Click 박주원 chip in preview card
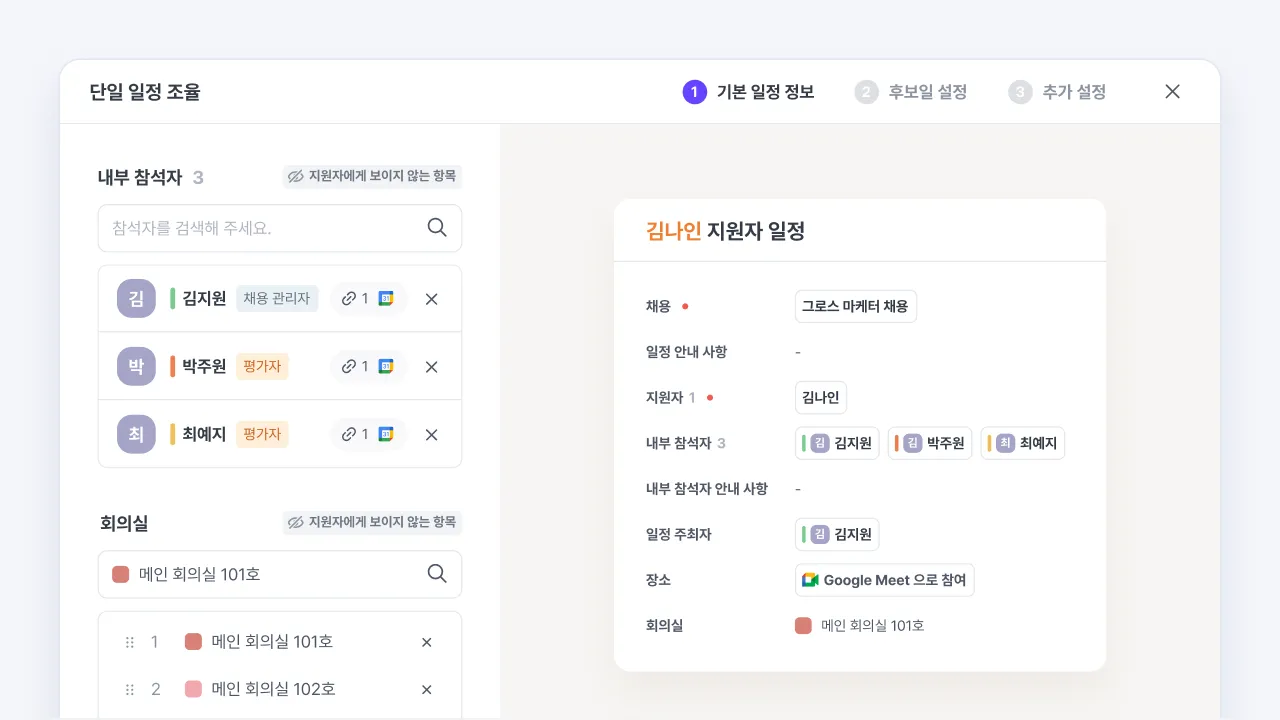This screenshot has width=1280, height=720. [x=930, y=443]
